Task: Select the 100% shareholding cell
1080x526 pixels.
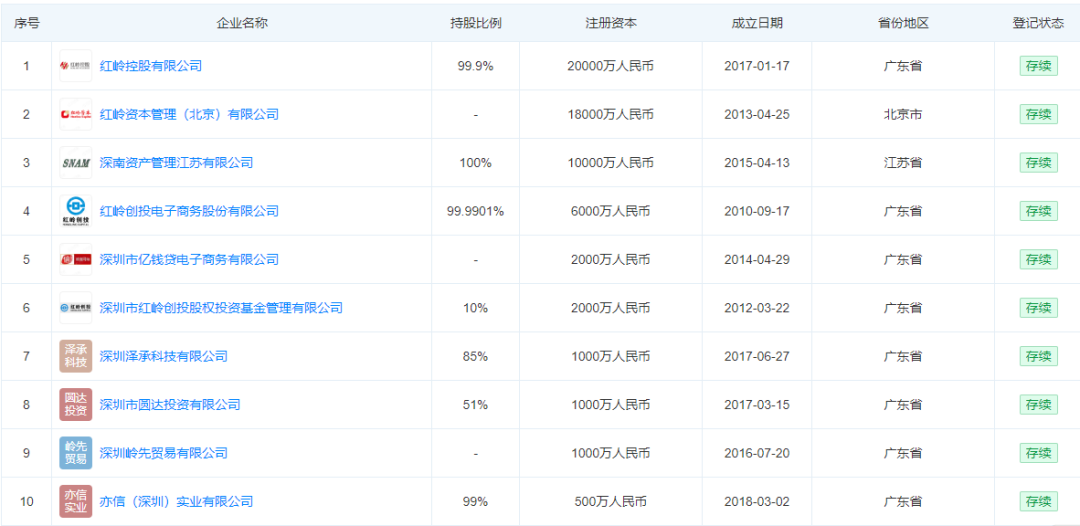Action: click(x=475, y=163)
